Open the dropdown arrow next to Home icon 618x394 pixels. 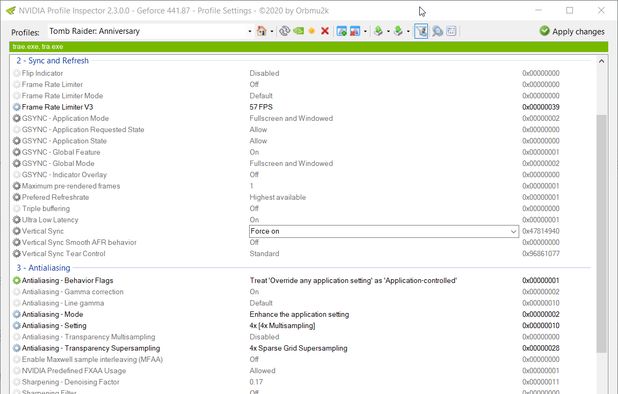tap(272, 31)
